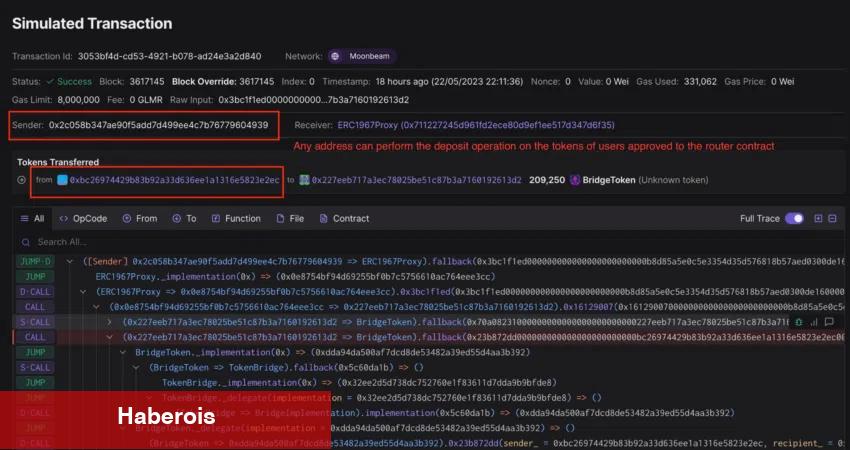Click the JUMP badge beside ERC1967Proxy._implementation
The image size is (850, 450).
point(35,277)
